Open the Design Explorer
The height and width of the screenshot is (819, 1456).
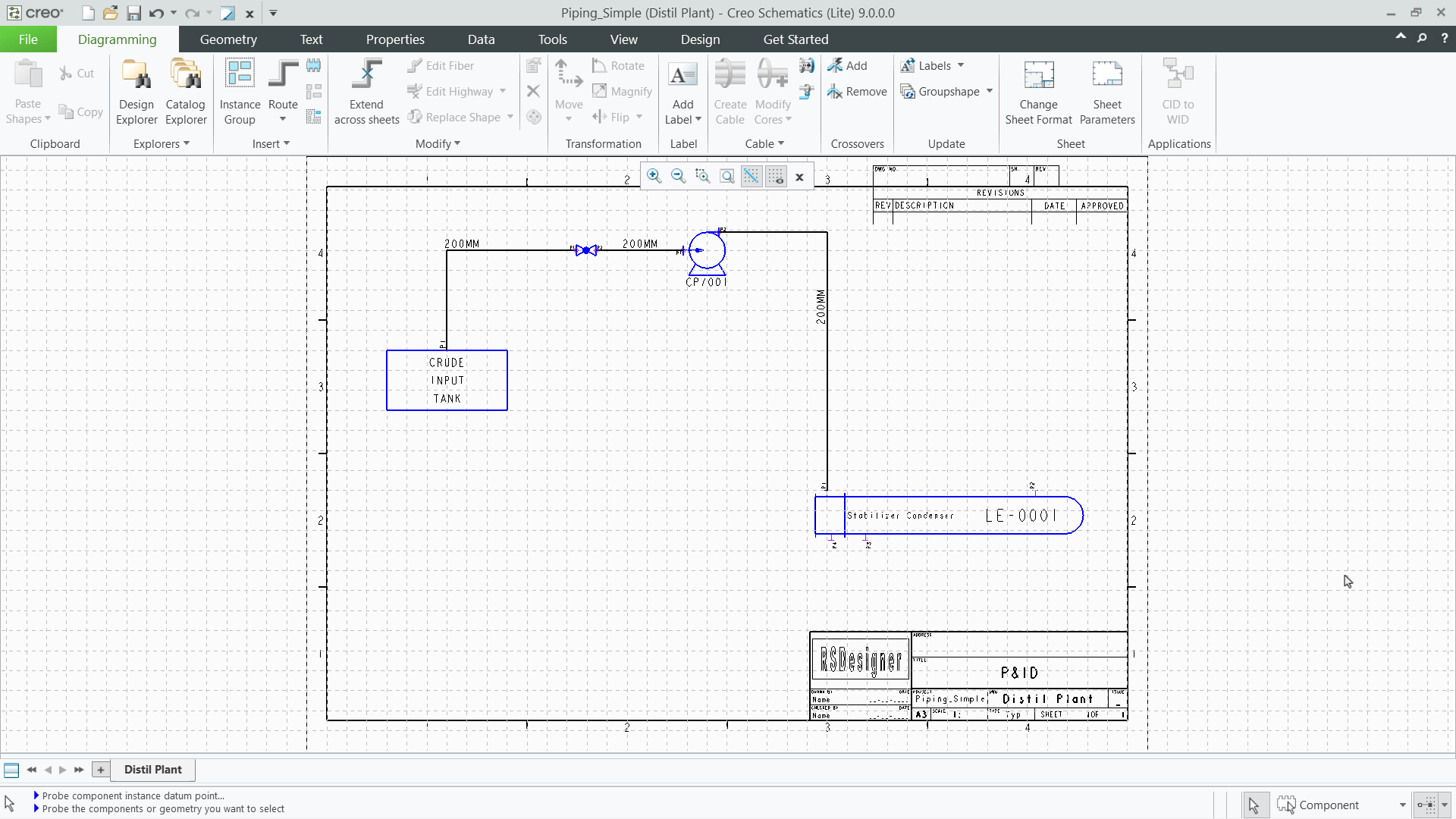(136, 92)
